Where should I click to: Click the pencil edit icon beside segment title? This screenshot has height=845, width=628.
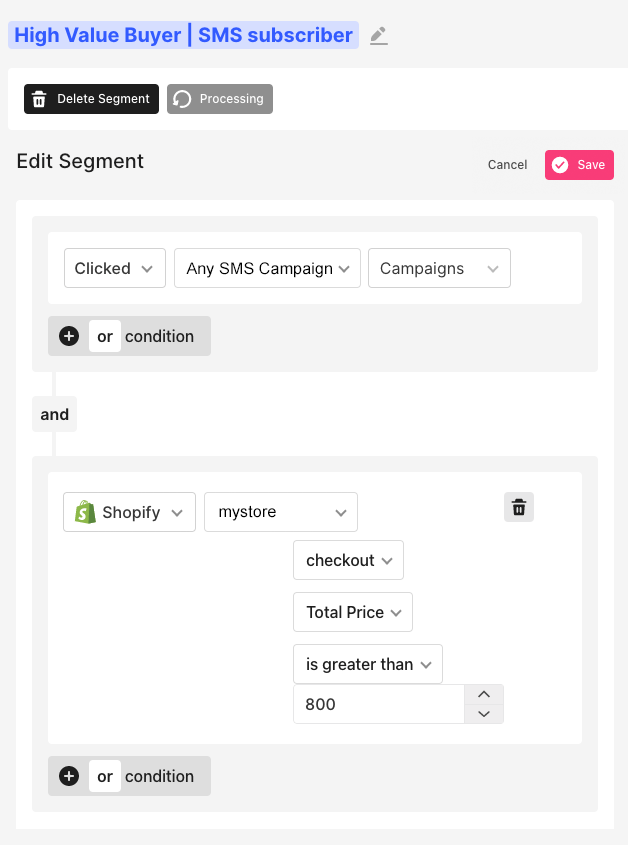pyautogui.click(x=378, y=36)
